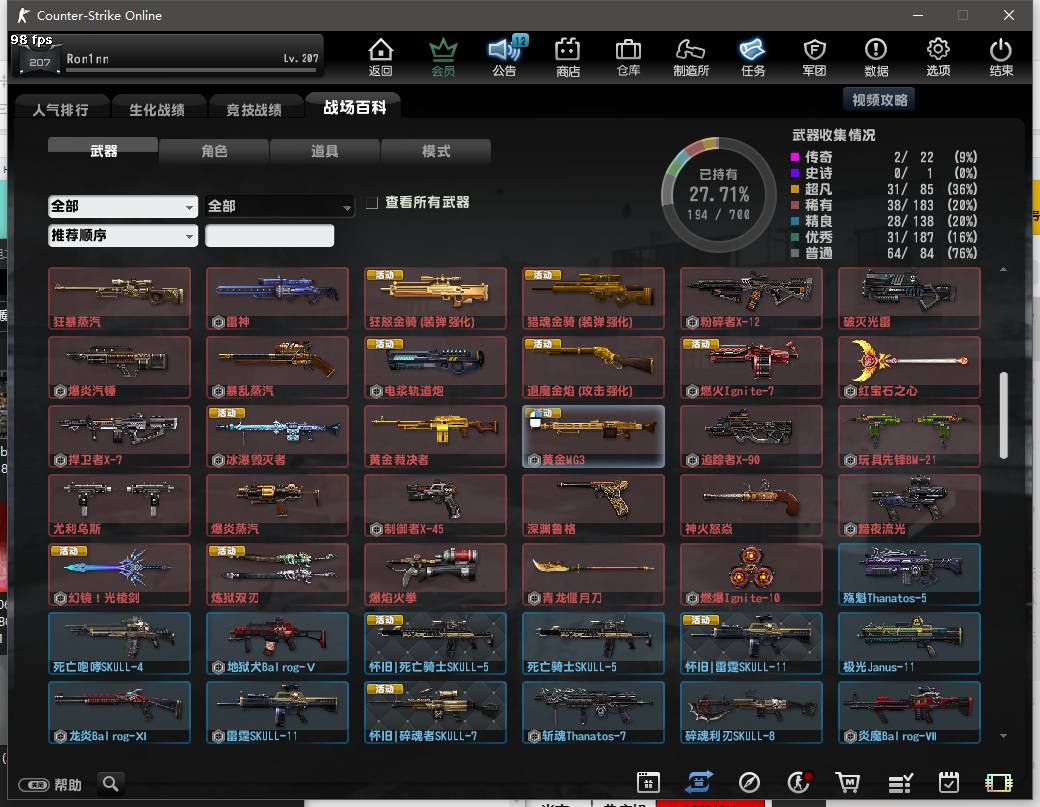Click the magnifier search icon beside 帮助
This screenshot has height=807, width=1040.
pos(110,783)
